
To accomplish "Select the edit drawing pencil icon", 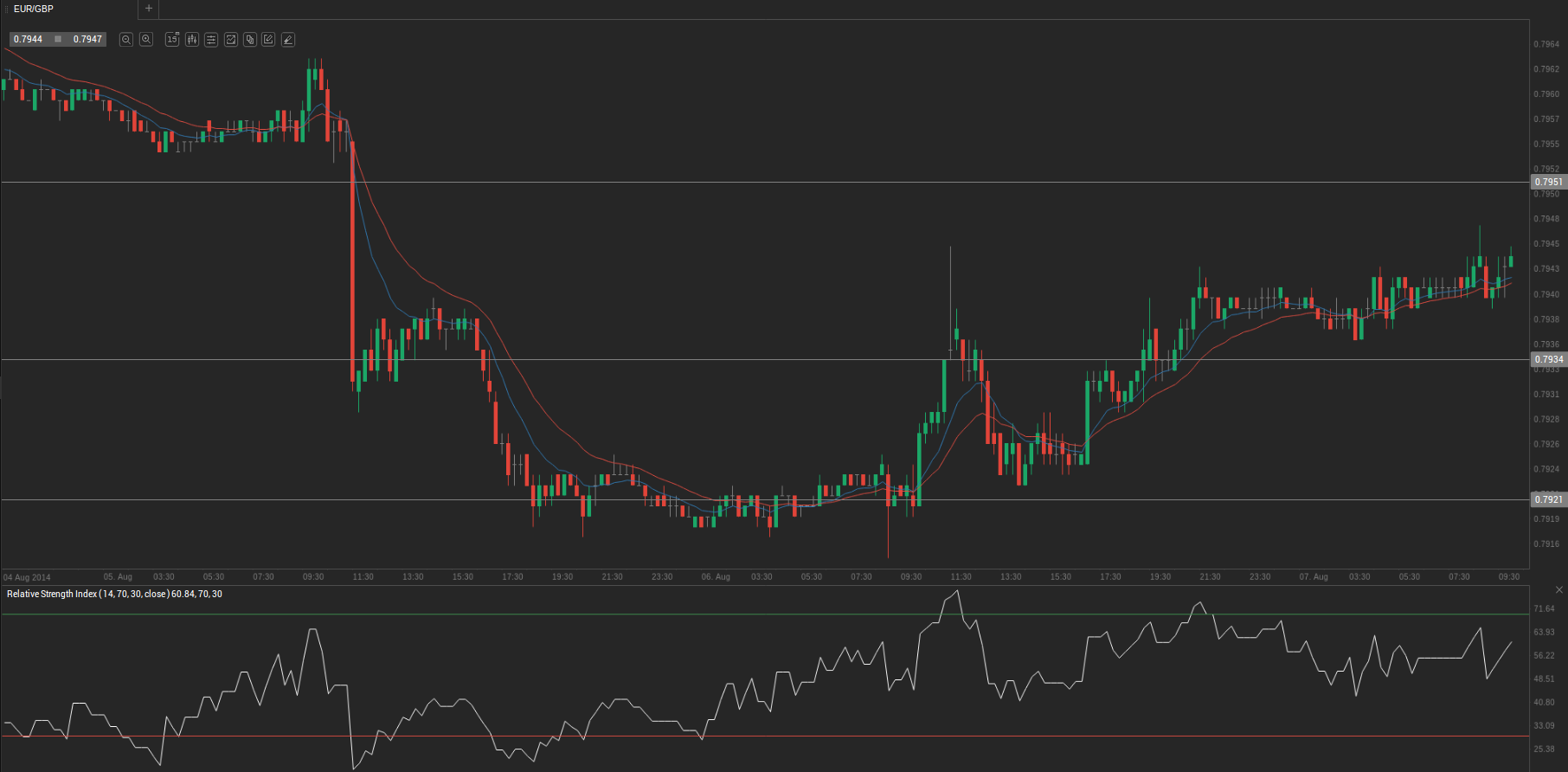I will point(269,40).
